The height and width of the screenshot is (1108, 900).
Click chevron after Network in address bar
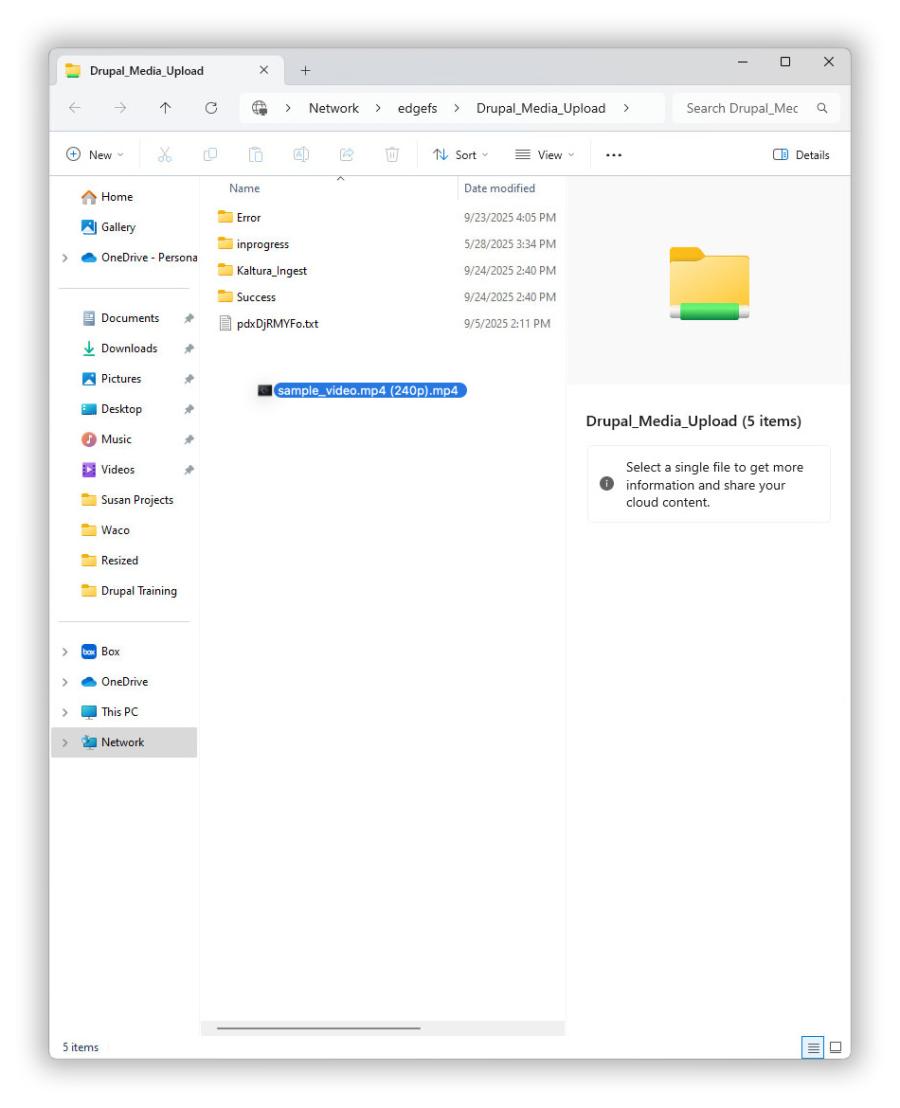point(378,108)
